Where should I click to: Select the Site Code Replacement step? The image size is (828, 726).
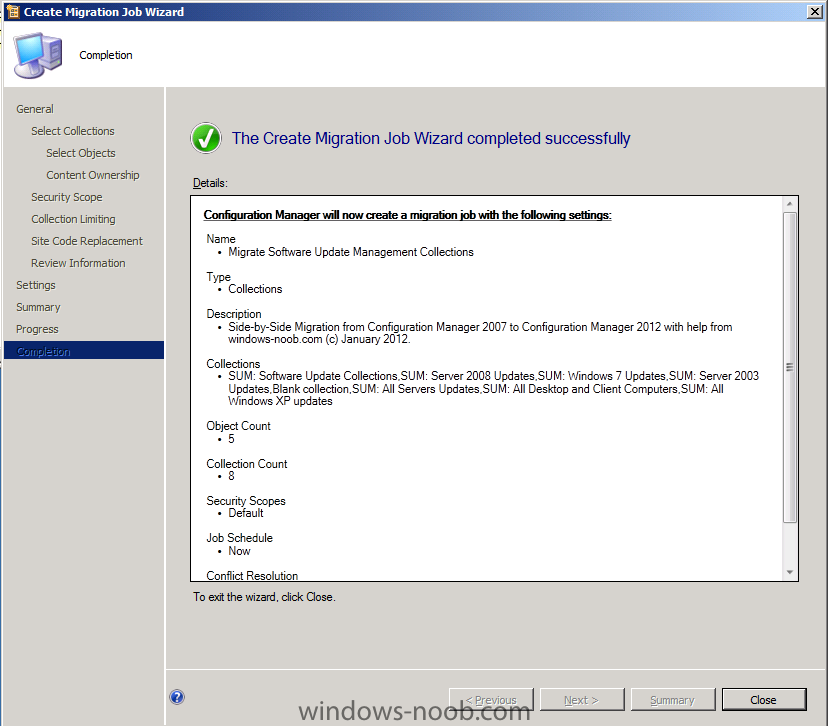87,241
